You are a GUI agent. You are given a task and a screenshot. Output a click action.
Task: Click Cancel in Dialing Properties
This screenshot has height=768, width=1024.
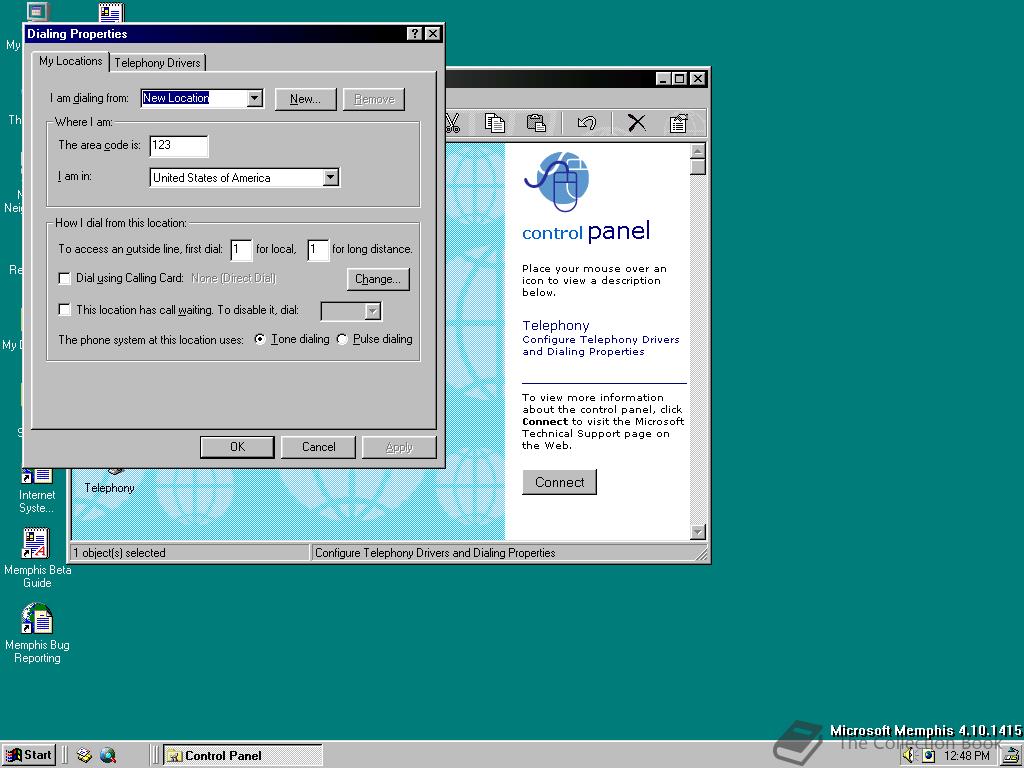pyautogui.click(x=318, y=447)
